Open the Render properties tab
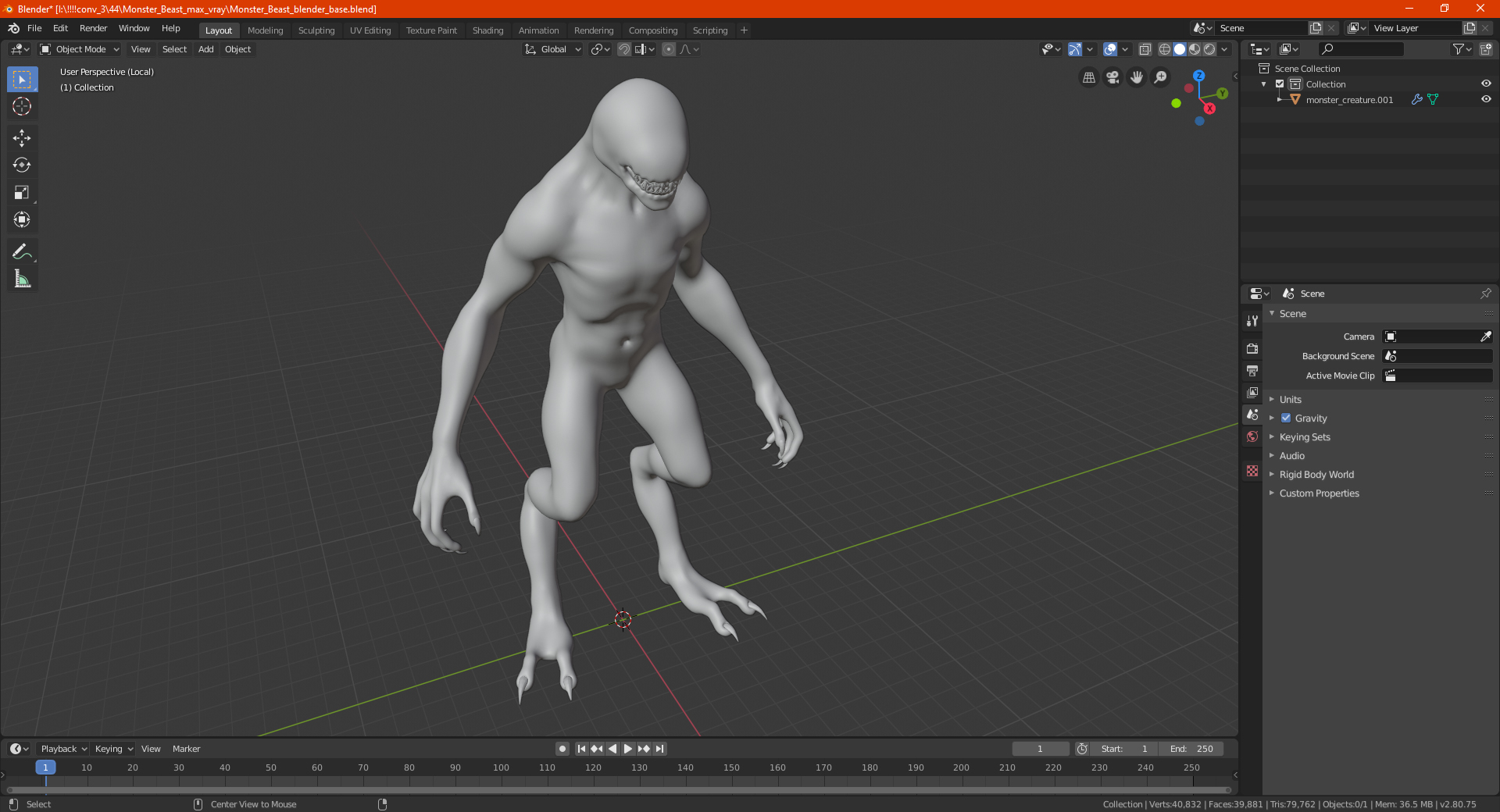The height and width of the screenshot is (812, 1500). (x=1252, y=348)
